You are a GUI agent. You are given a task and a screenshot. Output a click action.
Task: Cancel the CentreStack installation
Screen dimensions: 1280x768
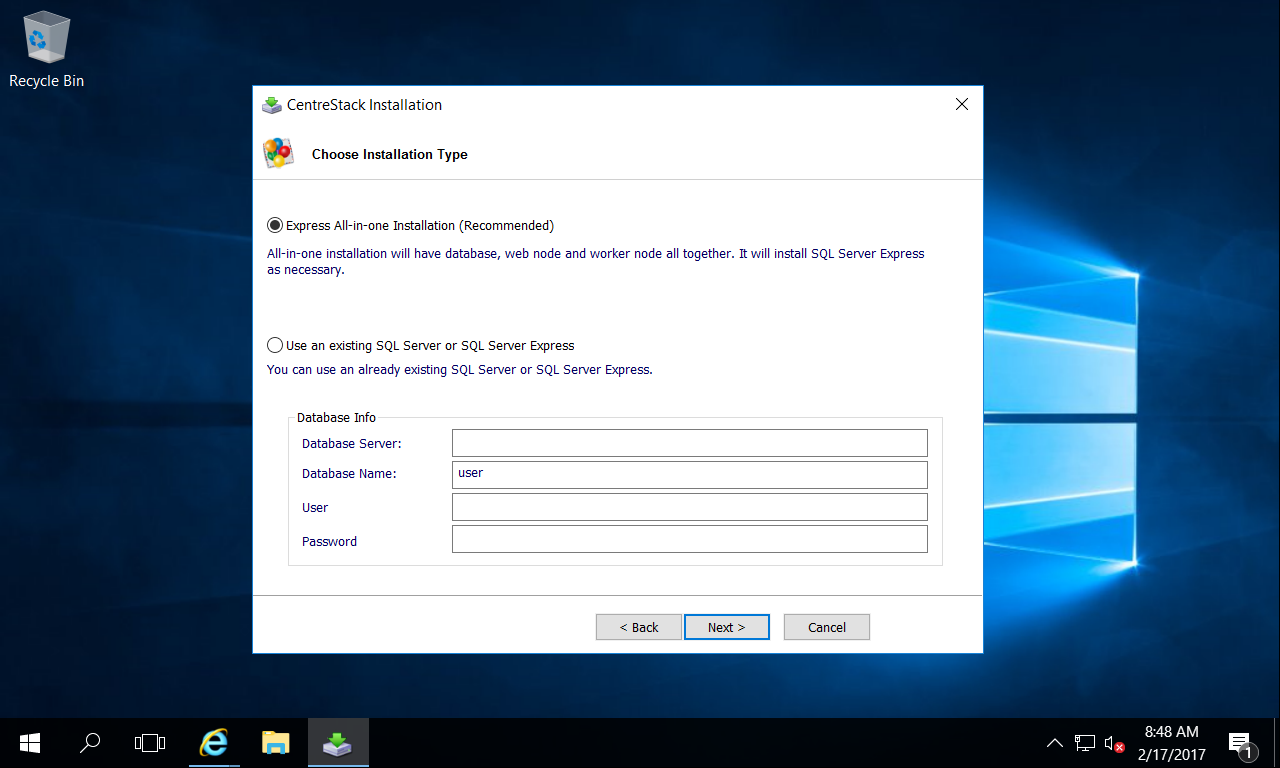pos(827,627)
